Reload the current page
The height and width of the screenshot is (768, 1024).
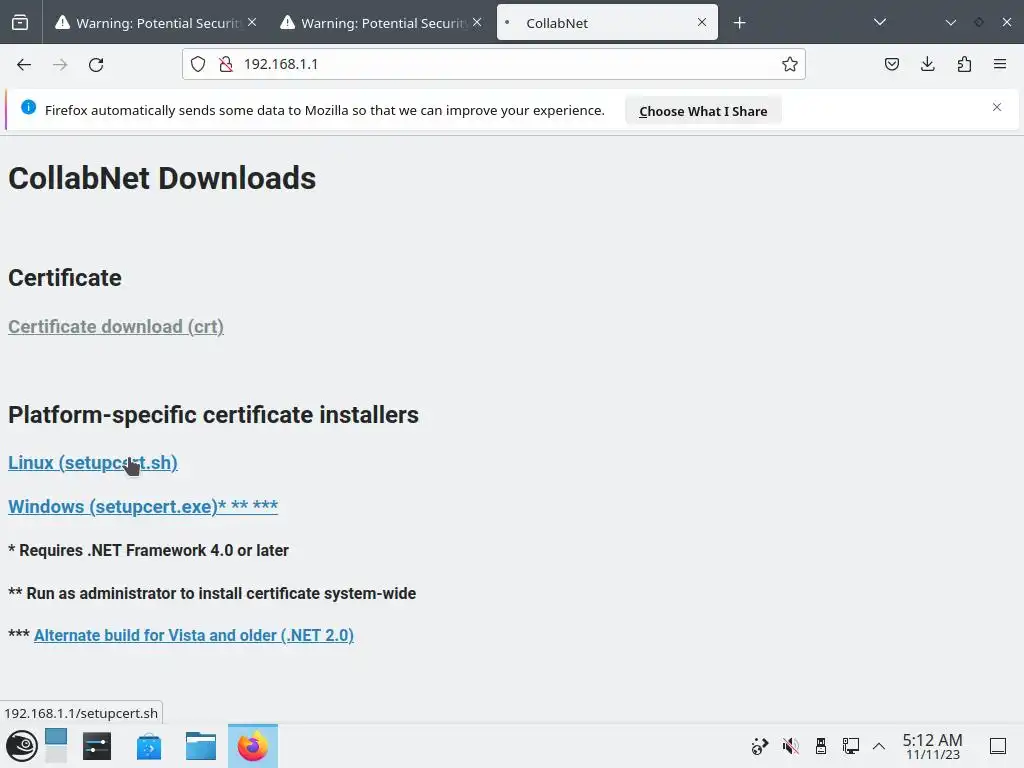[96, 64]
